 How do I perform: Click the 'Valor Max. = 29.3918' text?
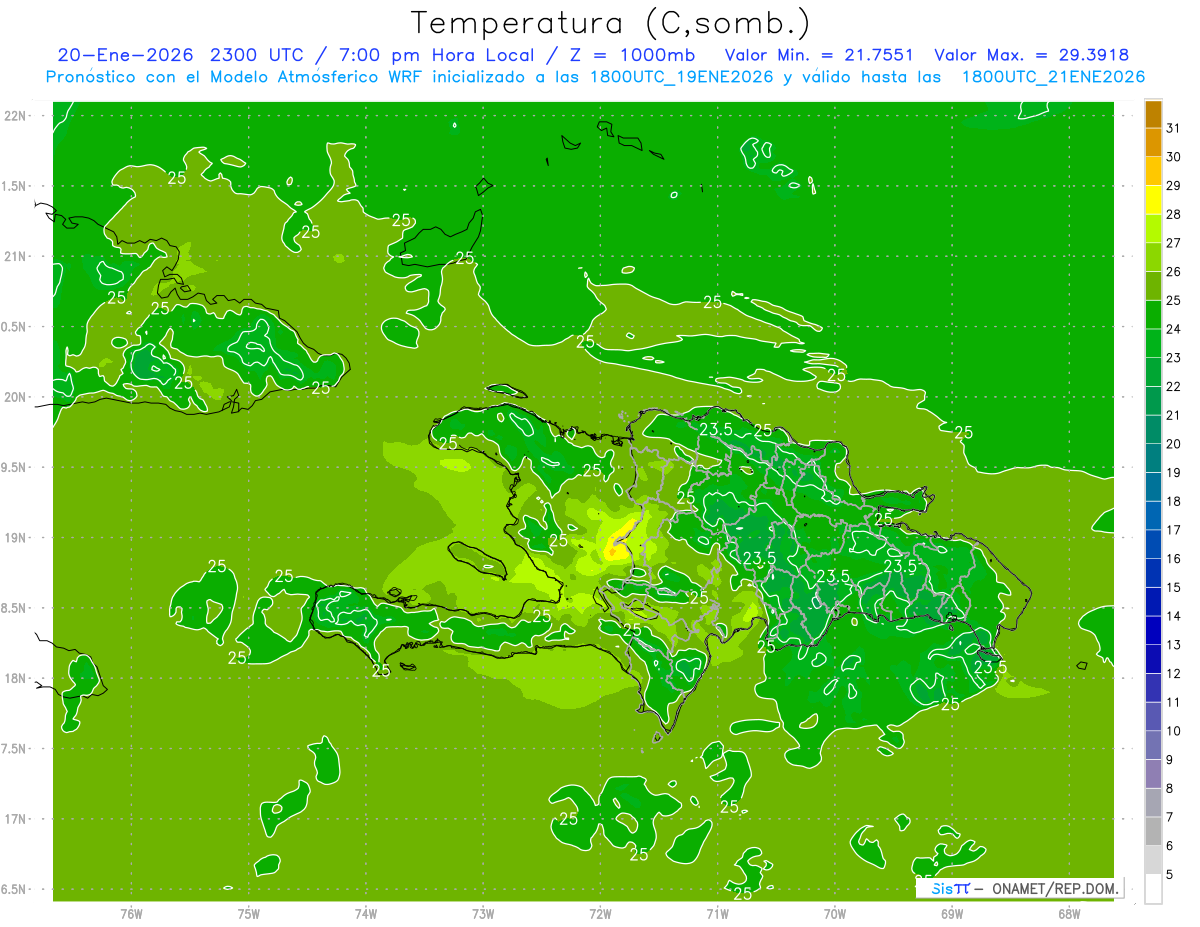coord(1032,54)
